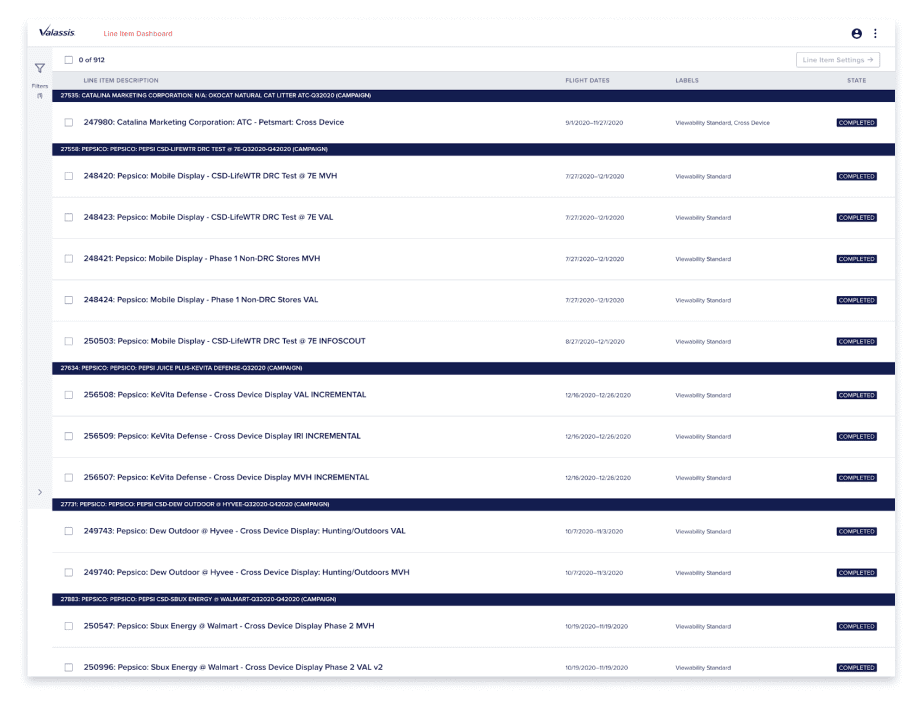Click the LINE ITEM DESCRIPTION column header
The image size is (923, 701).
pos(121,81)
